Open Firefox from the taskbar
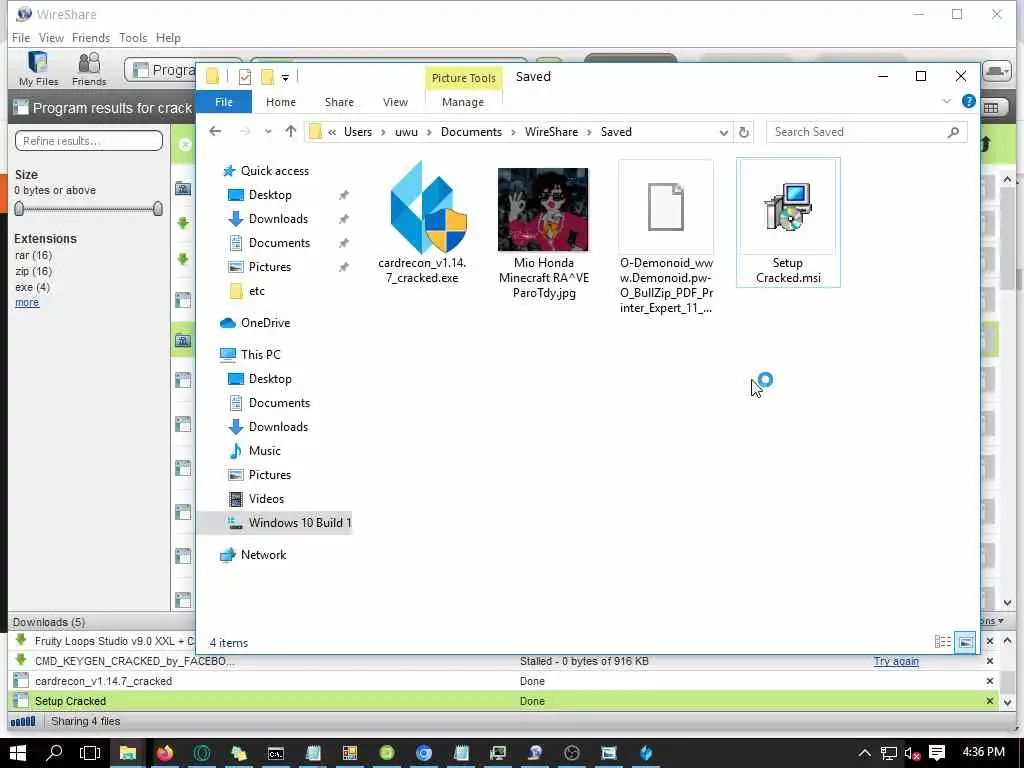The width and height of the screenshot is (1024, 768). coord(165,753)
